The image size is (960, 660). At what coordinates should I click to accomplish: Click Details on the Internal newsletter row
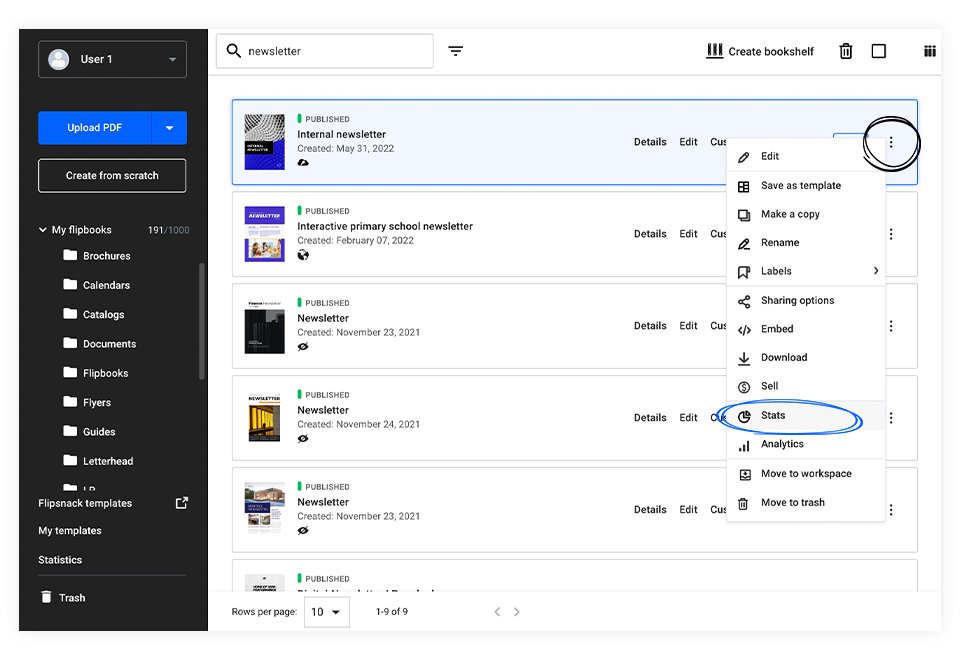click(x=650, y=142)
